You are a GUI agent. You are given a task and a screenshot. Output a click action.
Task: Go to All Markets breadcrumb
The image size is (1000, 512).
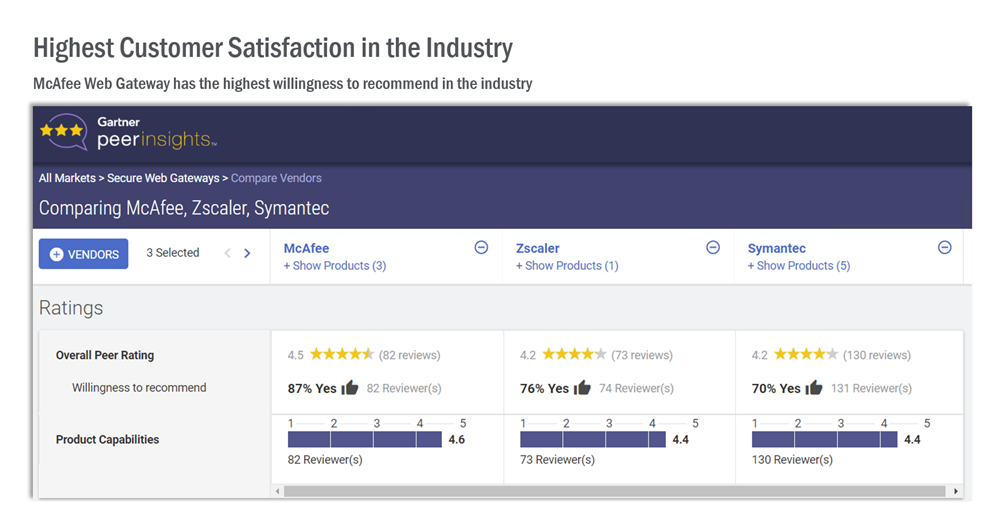[x=67, y=178]
